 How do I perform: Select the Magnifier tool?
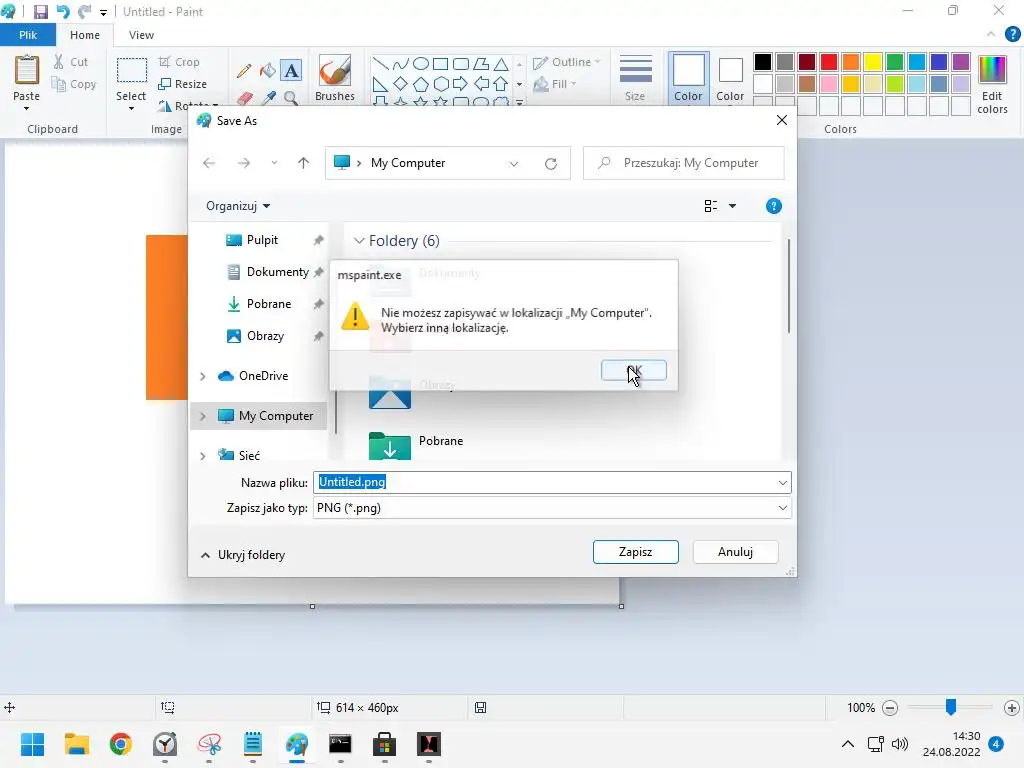pos(291,98)
